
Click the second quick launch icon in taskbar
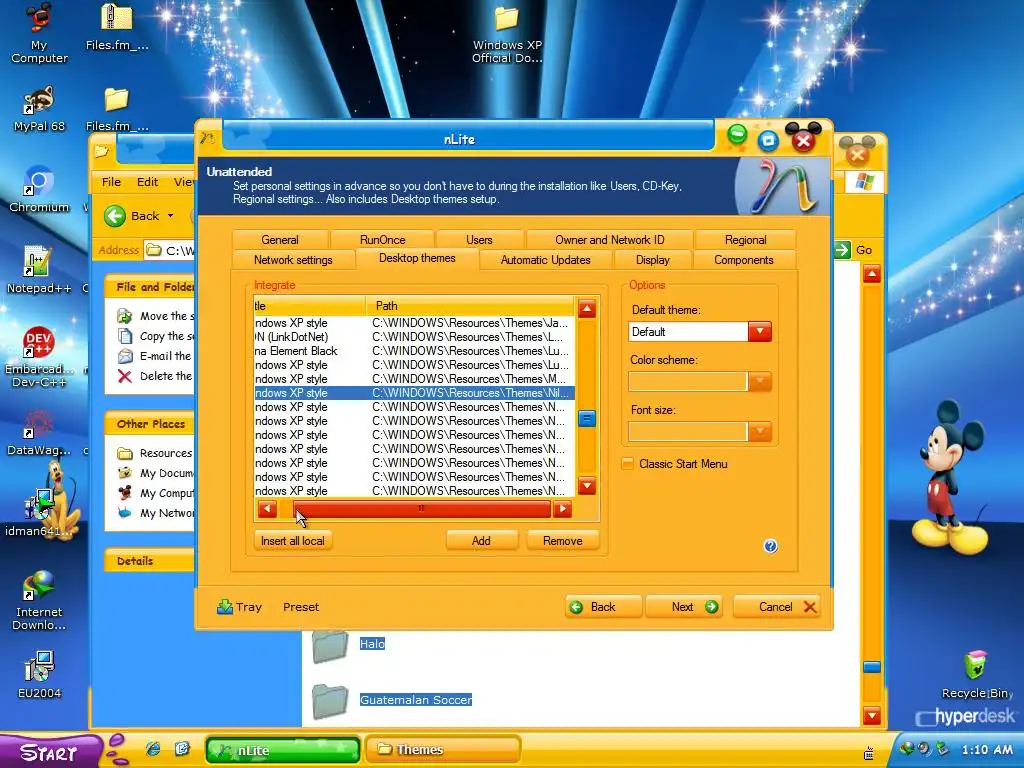(182, 749)
